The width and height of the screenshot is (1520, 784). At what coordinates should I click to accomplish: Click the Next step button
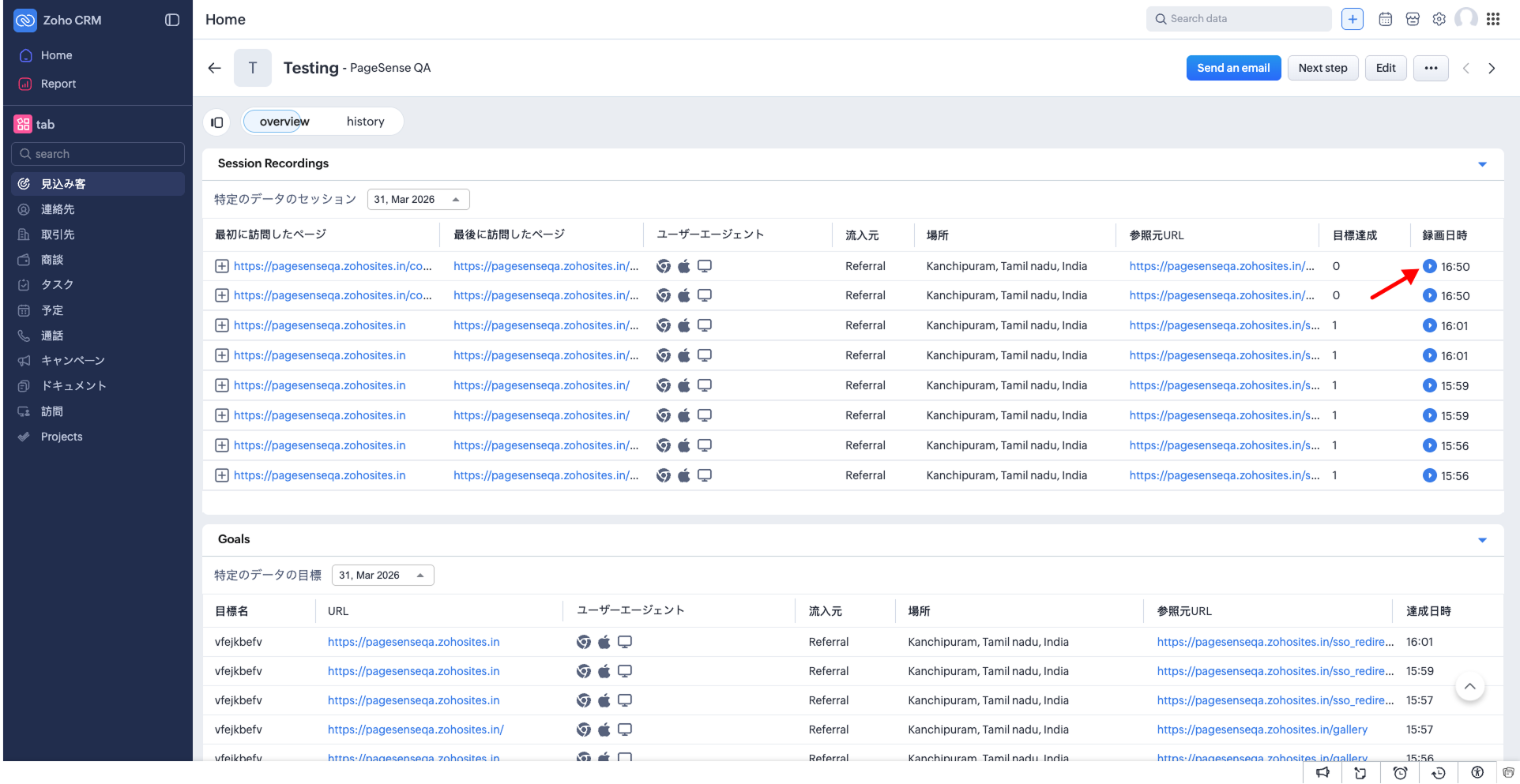[x=1322, y=68]
